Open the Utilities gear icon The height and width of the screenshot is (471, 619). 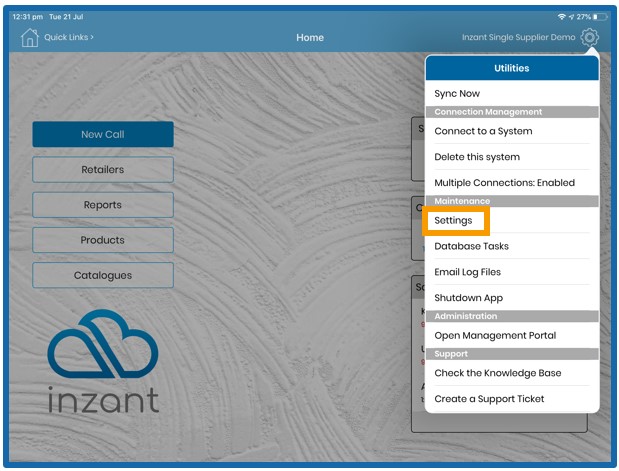pos(589,37)
